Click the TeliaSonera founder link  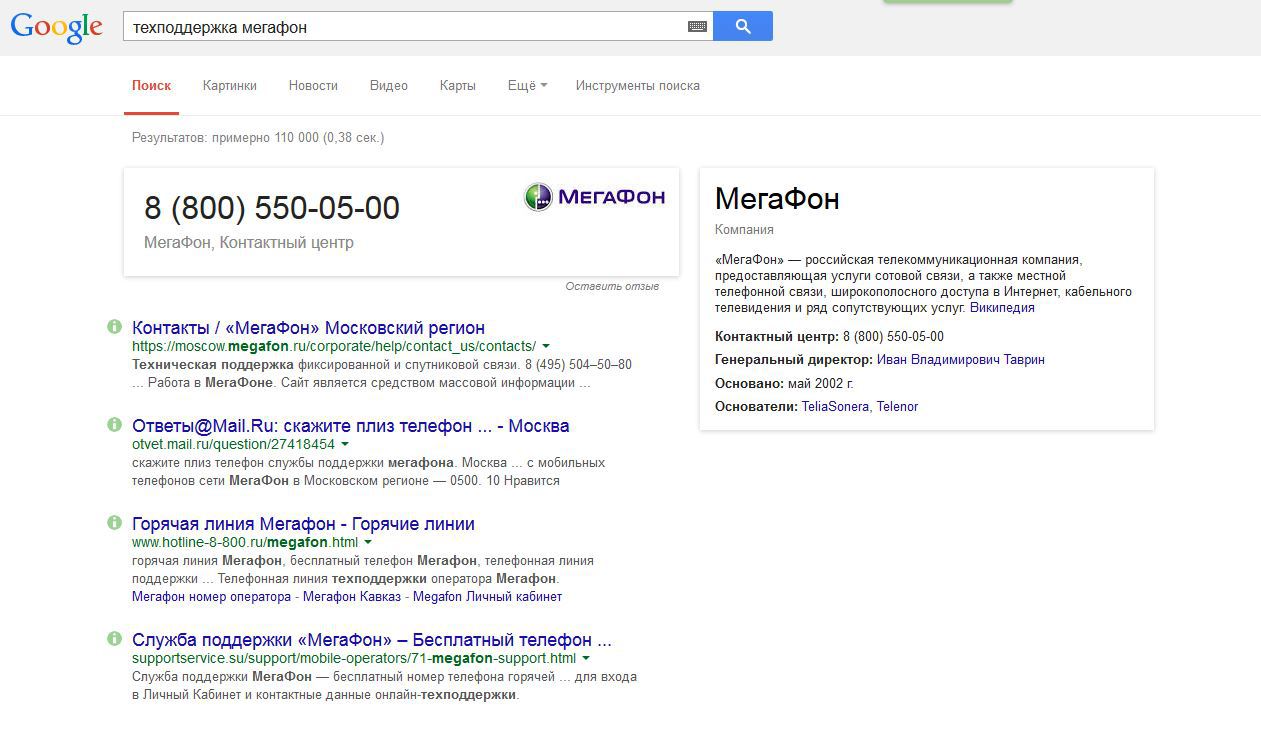pyautogui.click(x=835, y=406)
